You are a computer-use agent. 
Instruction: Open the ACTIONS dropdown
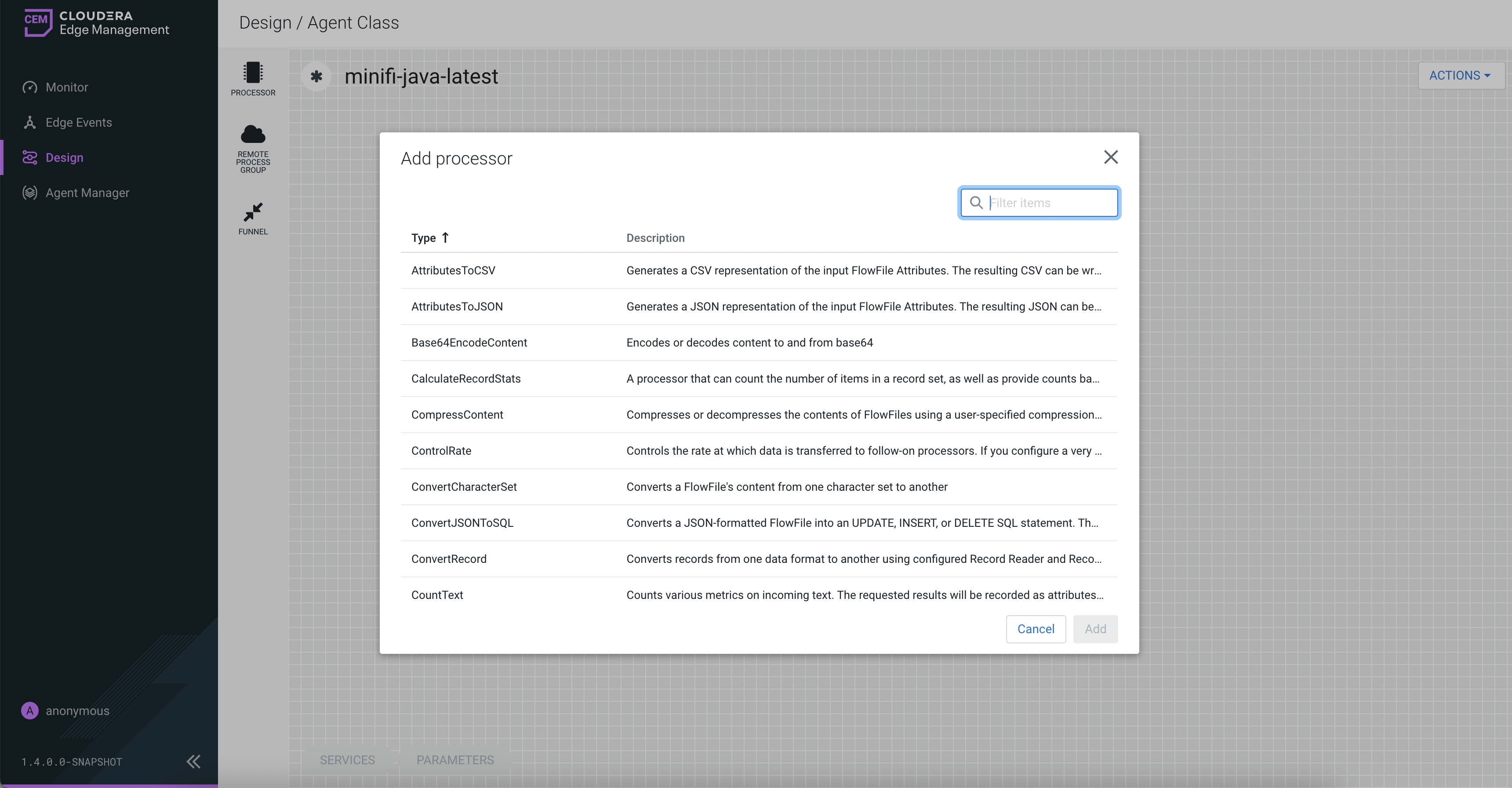point(1460,76)
